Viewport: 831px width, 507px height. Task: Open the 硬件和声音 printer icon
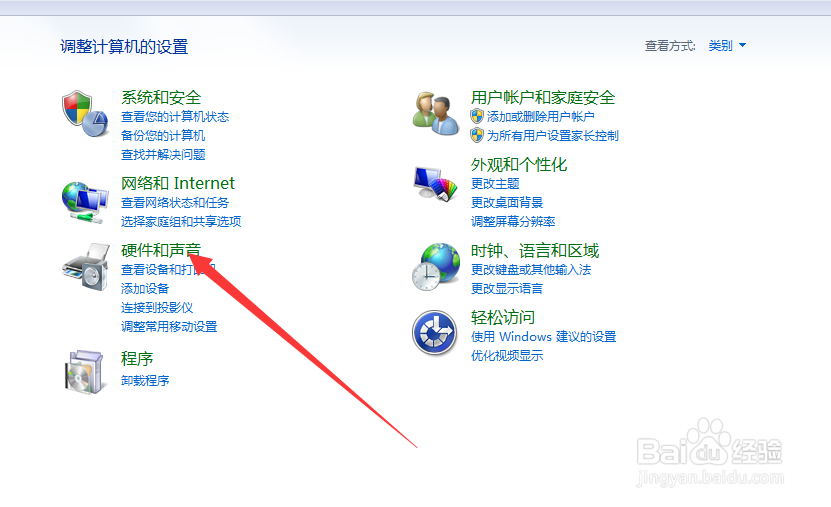85,266
